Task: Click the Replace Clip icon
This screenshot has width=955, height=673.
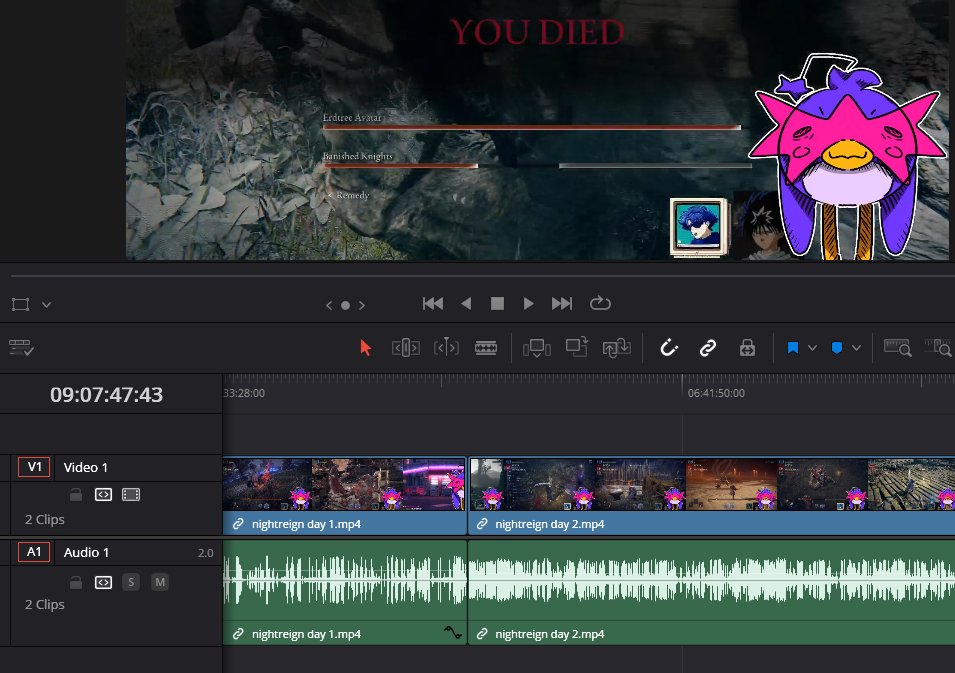Action: click(616, 348)
